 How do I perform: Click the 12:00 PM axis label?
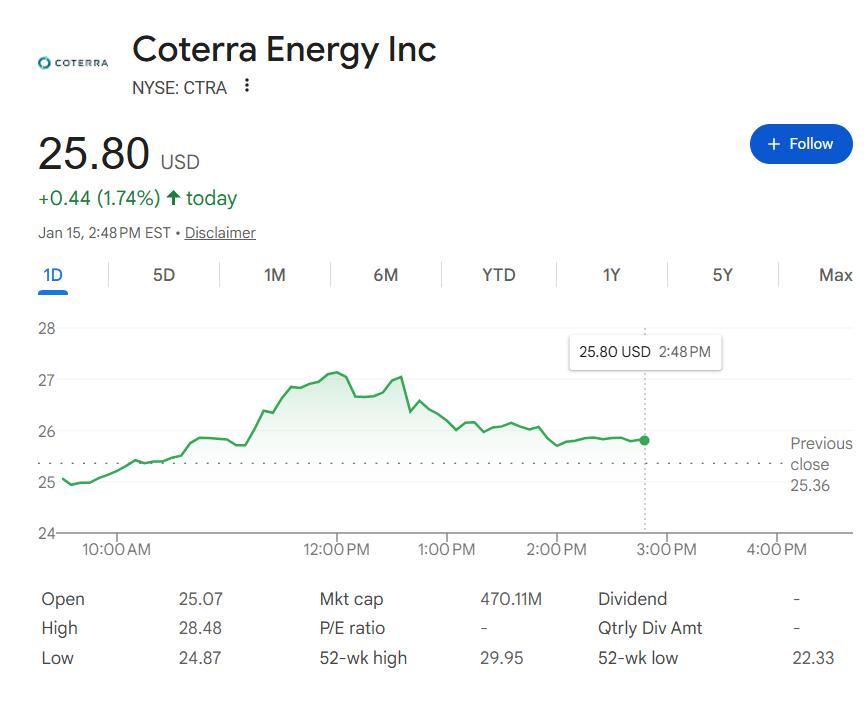point(336,549)
